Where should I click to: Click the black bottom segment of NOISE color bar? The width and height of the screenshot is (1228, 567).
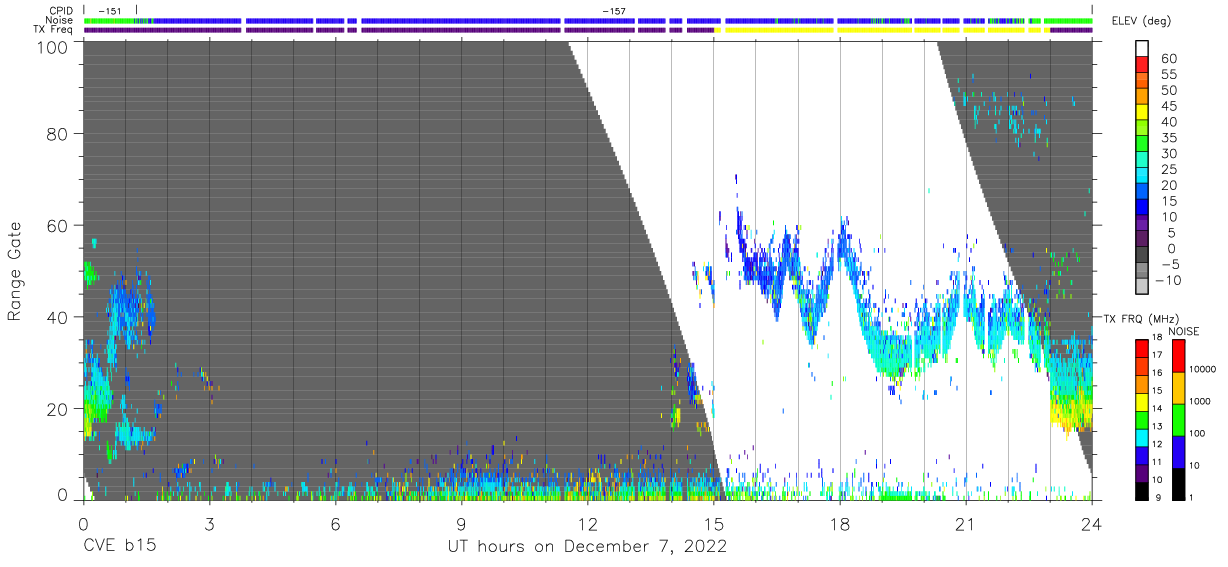[x=1178, y=484]
